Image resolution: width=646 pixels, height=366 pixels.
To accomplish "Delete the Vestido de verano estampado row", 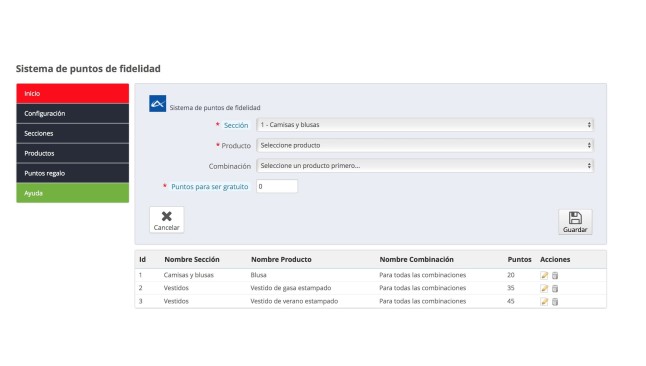I will tap(555, 302).
